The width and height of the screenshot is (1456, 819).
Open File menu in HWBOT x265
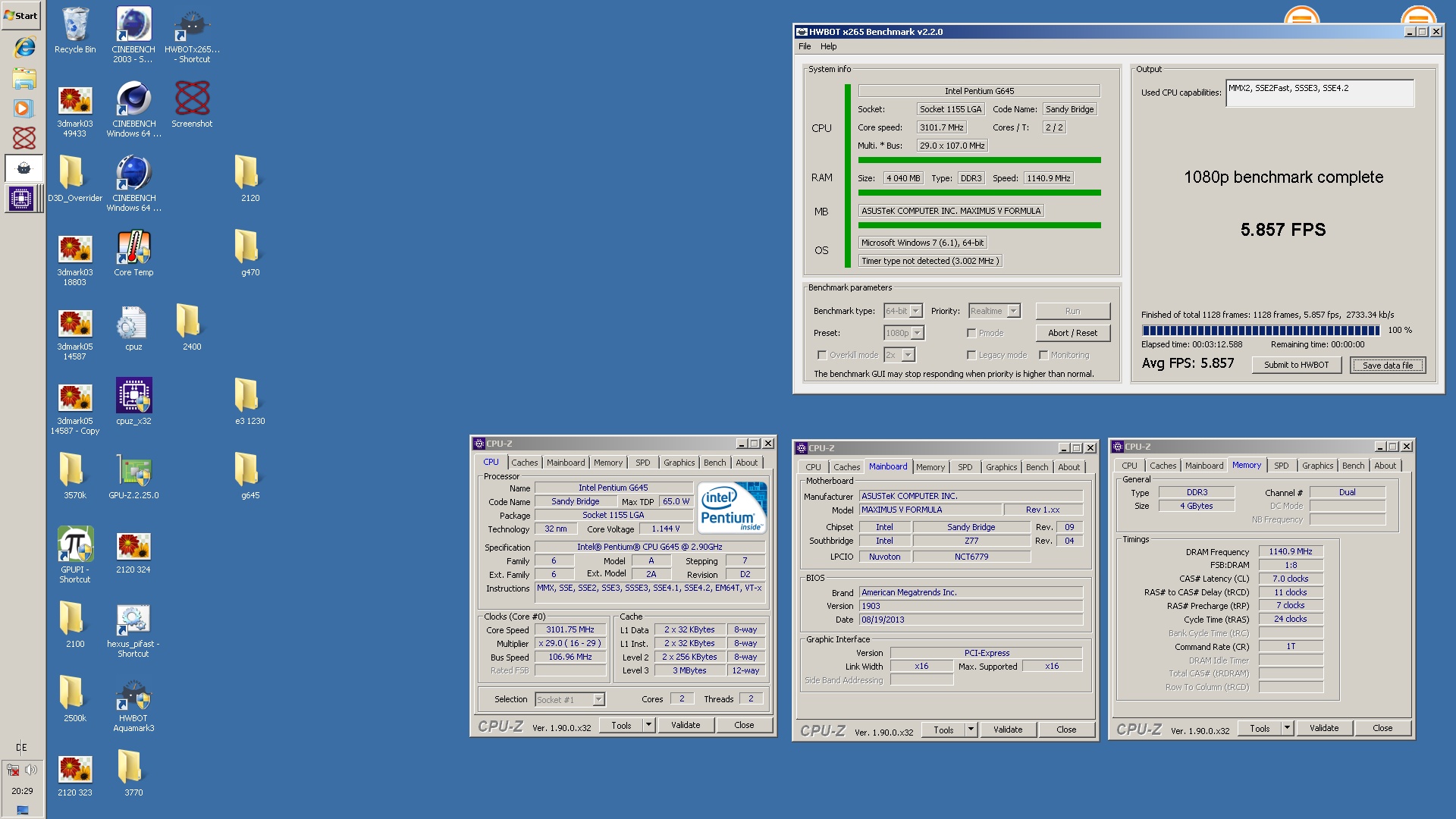[x=805, y=46]
